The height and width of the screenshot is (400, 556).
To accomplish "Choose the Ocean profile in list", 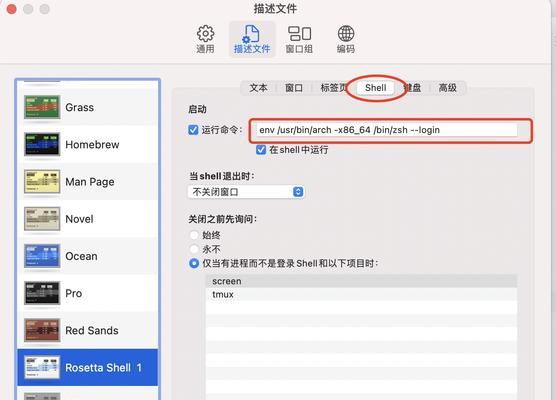I will [88, 256].
